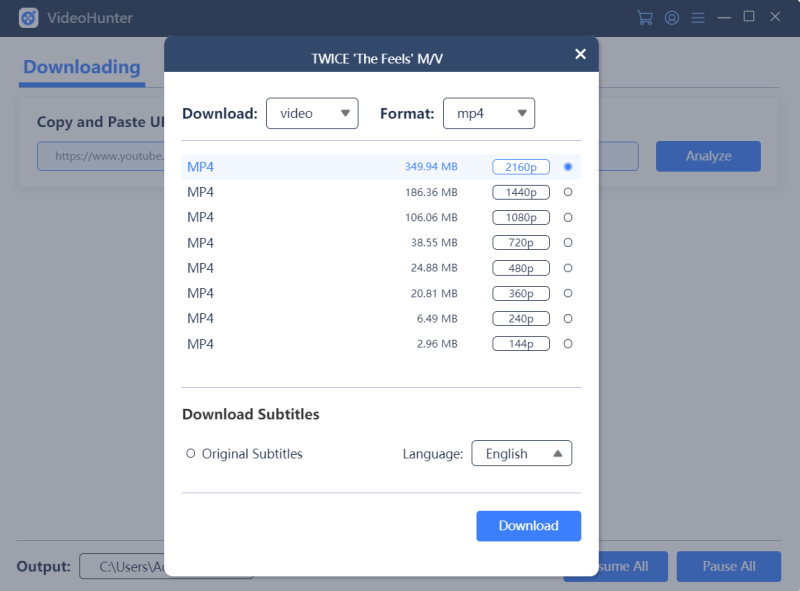Click the 1440p resolution badge
The image size is (800, 591).
[x=521, y=192]
